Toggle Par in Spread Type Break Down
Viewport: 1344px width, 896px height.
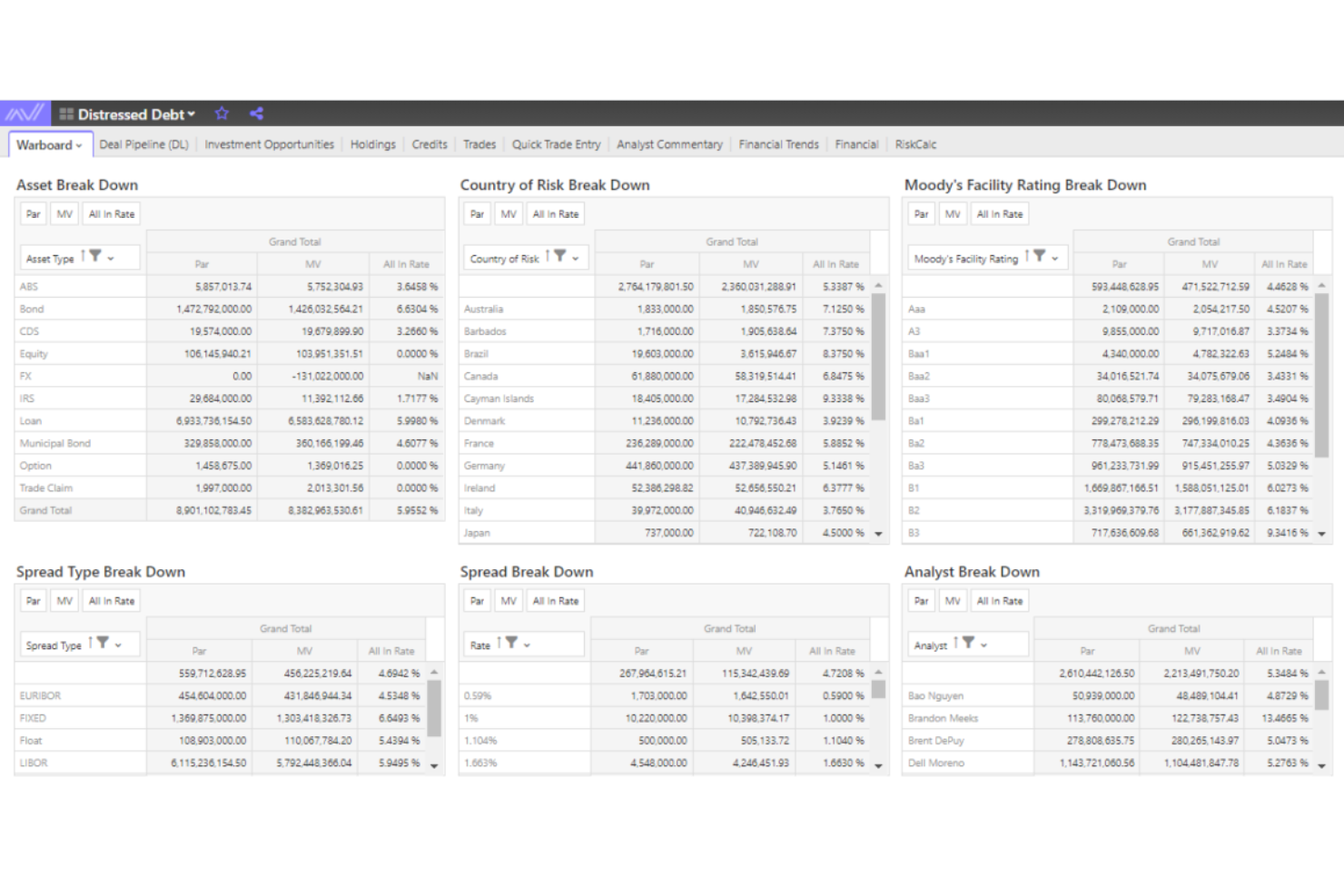coord(34,601)
